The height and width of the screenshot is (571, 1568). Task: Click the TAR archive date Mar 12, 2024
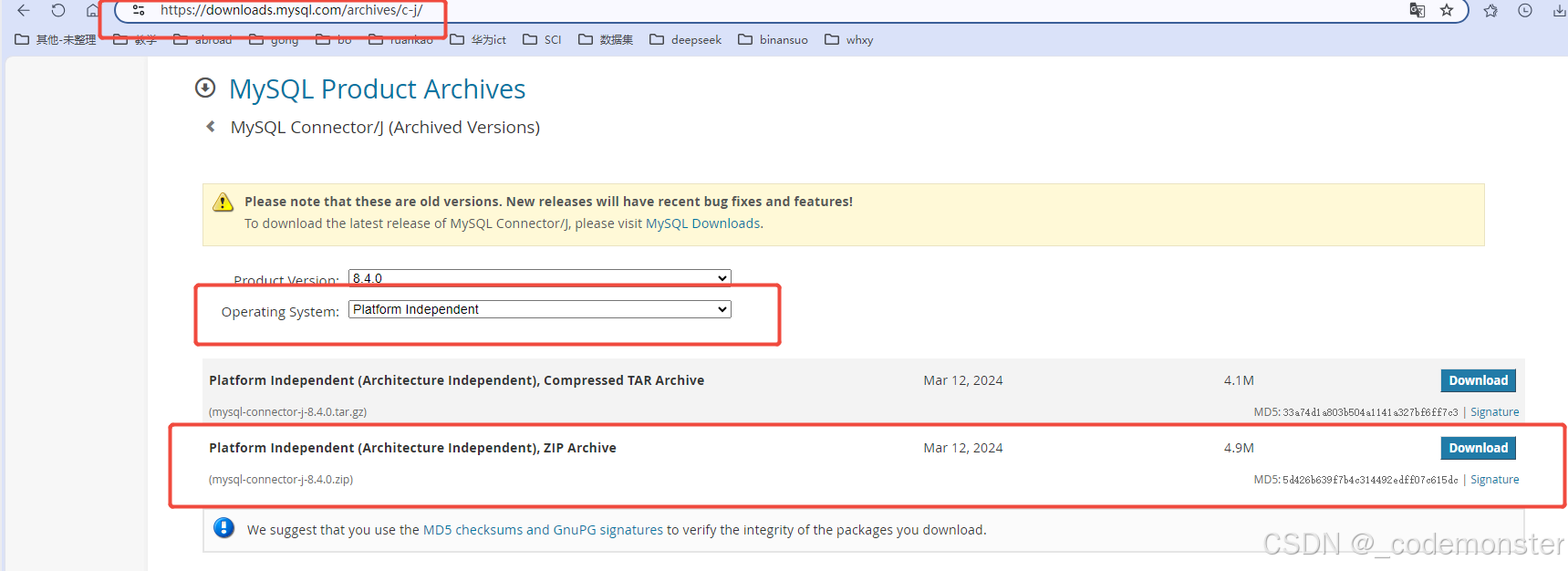963,380
